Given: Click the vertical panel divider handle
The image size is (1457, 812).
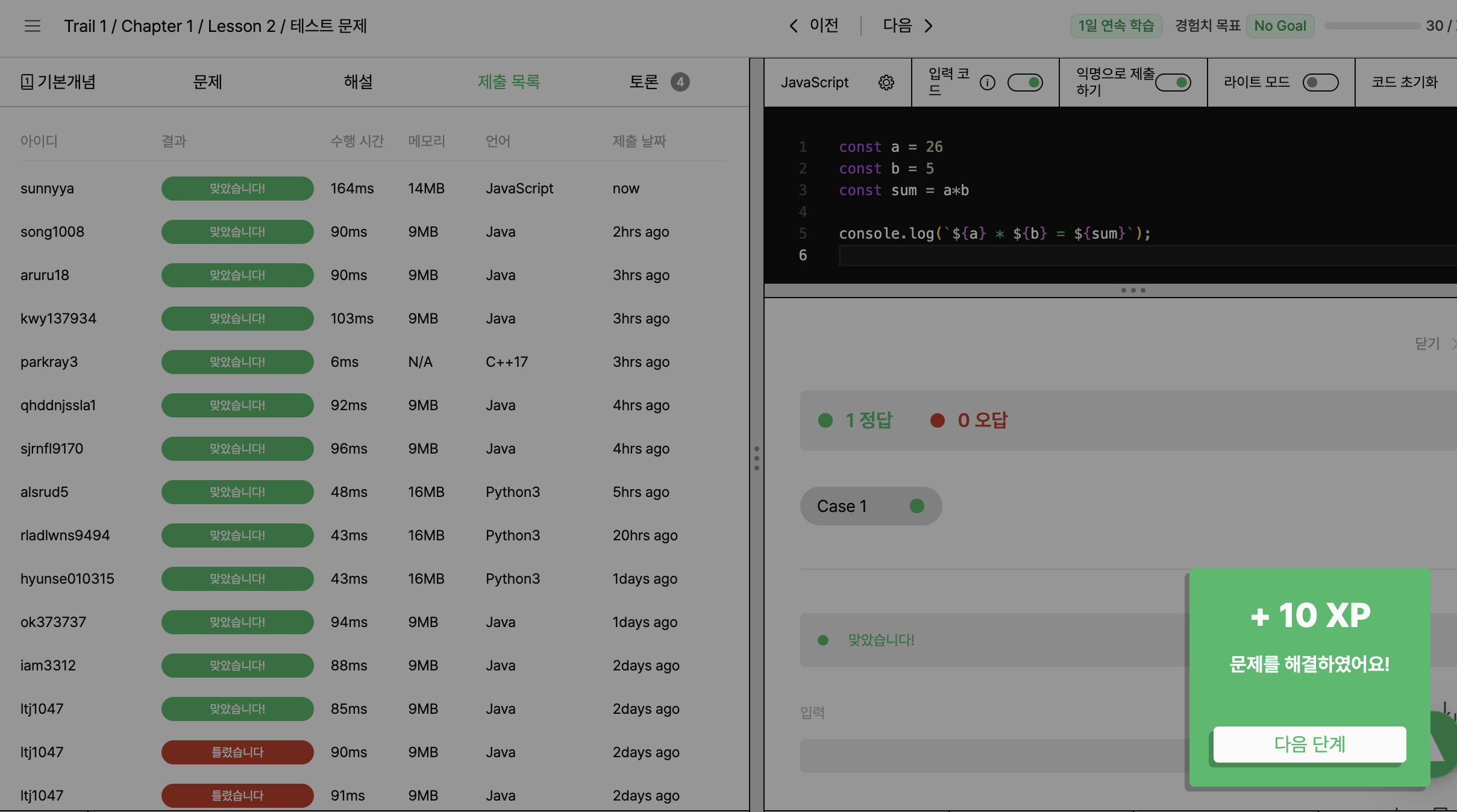Looking at the screenshot, I should 757,458.
